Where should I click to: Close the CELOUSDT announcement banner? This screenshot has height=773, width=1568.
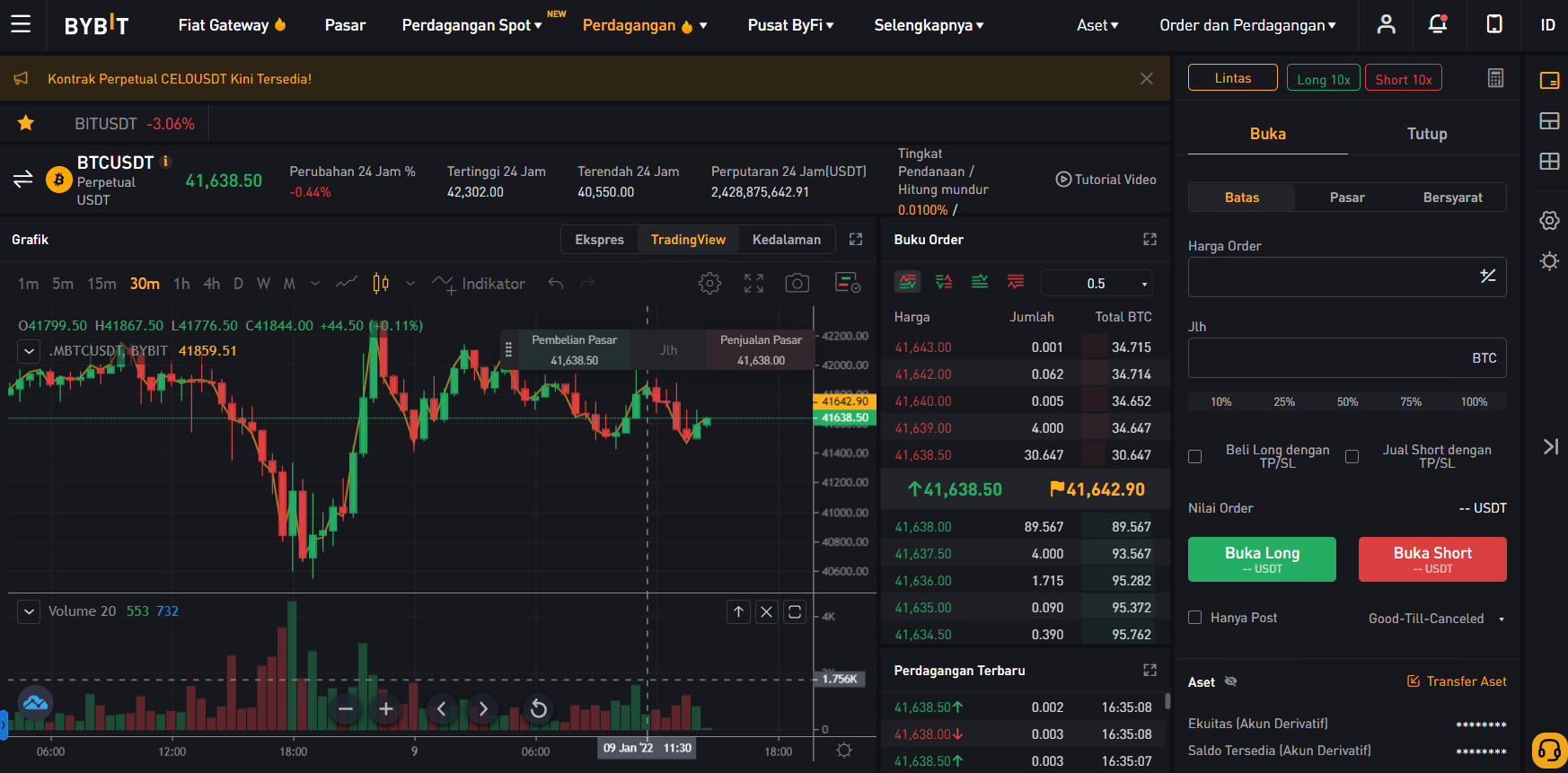coord(1147,79)
